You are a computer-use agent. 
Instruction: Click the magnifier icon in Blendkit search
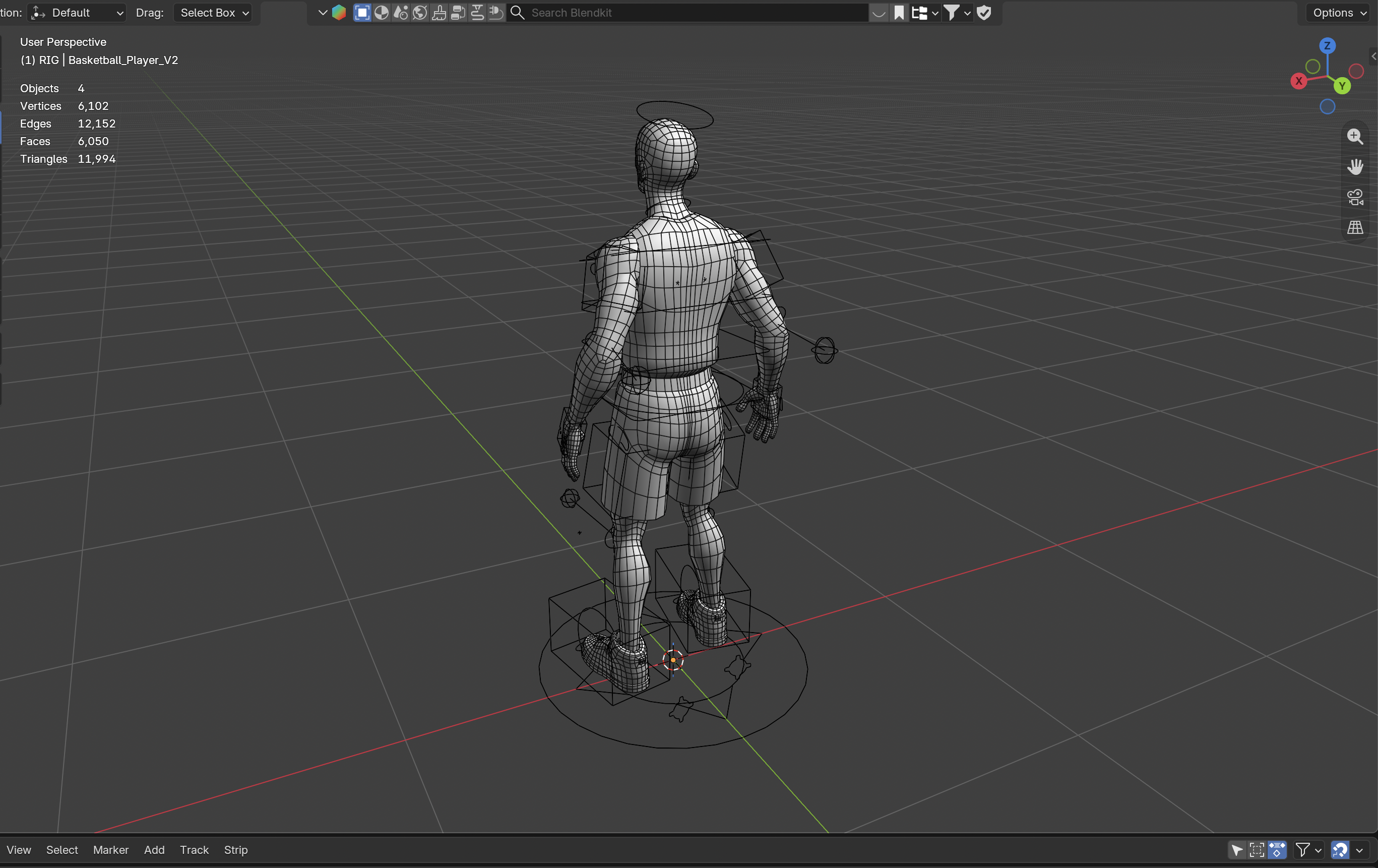coord(517,13)
